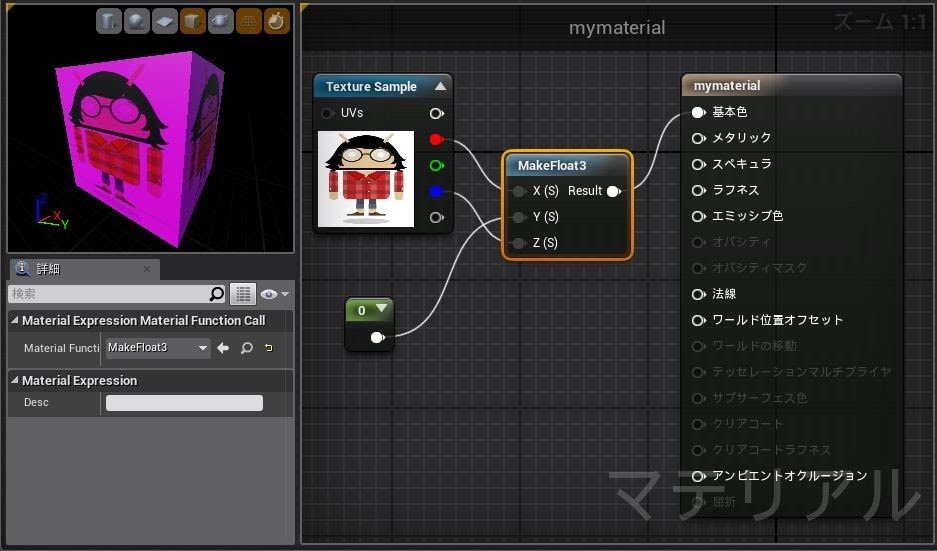Click the Desc text field
937x551 pixels.
[184, 403]
